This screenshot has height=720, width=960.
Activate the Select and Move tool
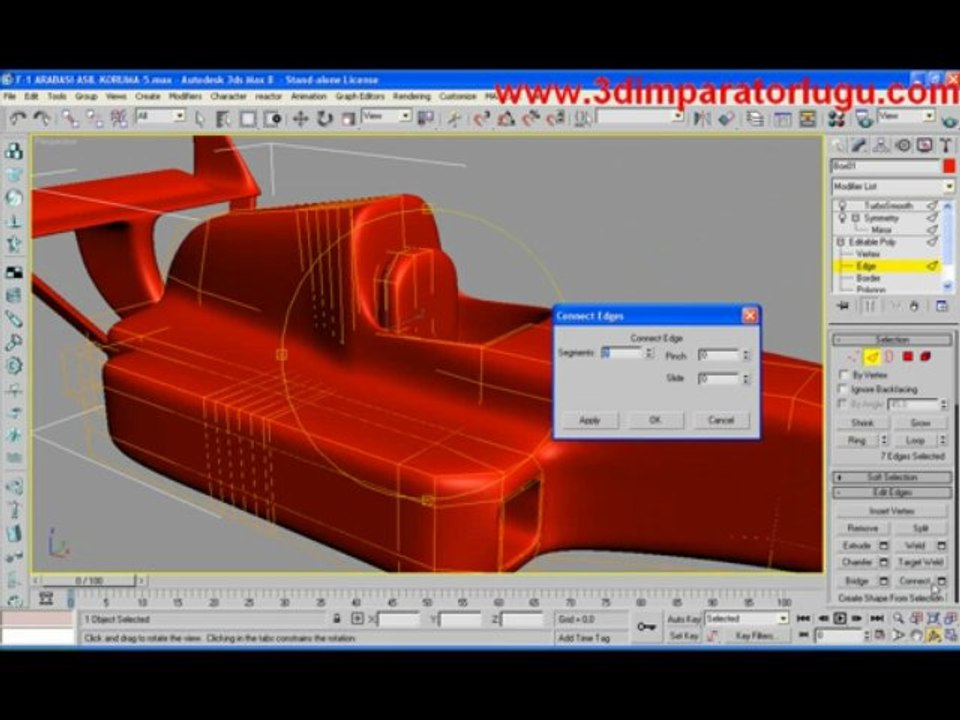click(300, 118)
